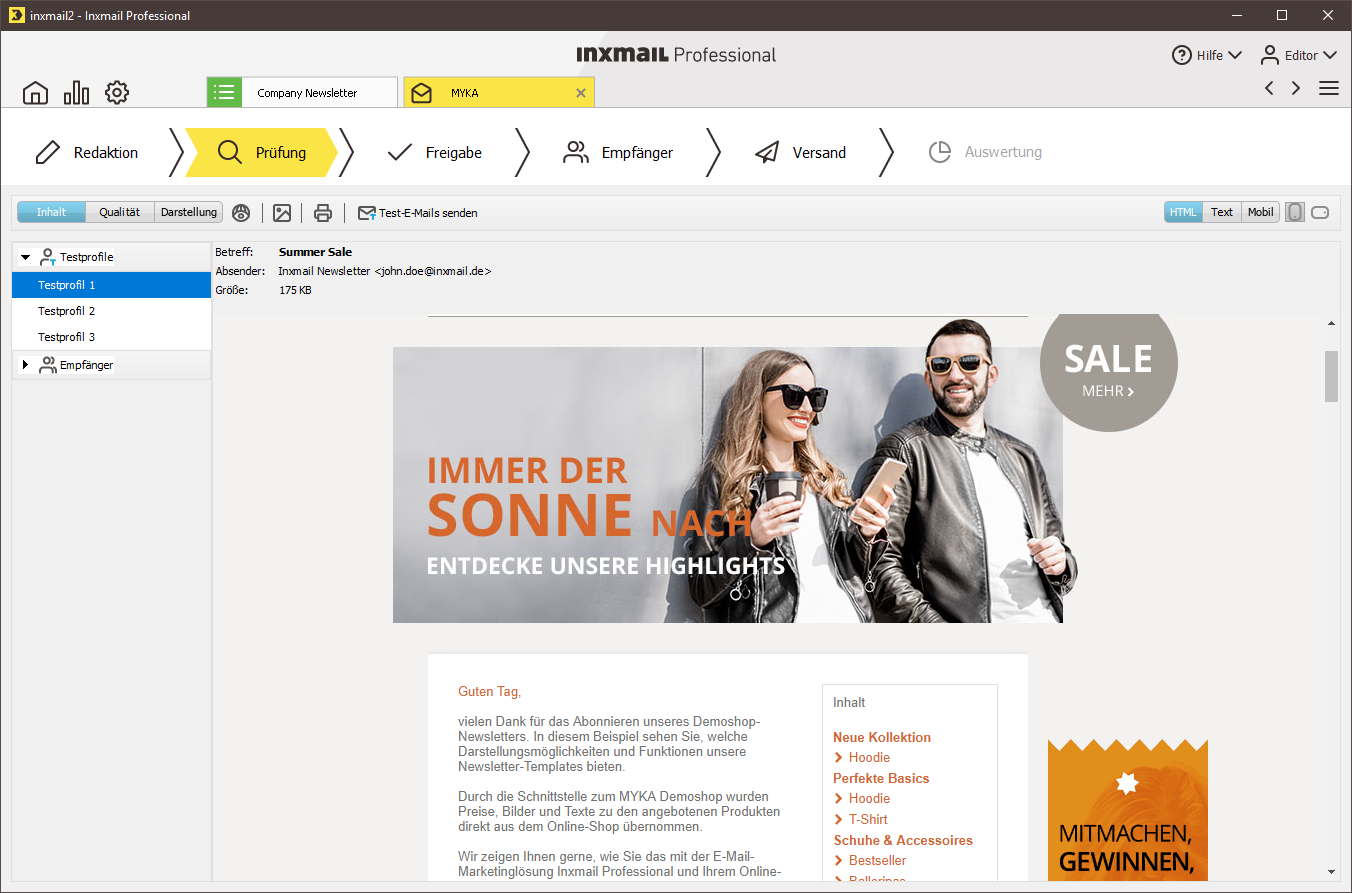Click the Hilfe question mark icon
1352x893 pixels.
[x=1182, y=55]
